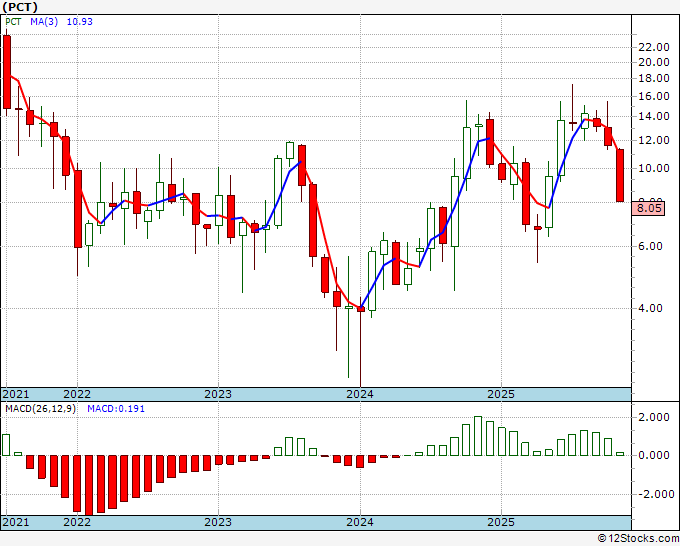Click the 4.00 price axis label
The height and width of the screenshot is (546, 680).
[650, 308]
